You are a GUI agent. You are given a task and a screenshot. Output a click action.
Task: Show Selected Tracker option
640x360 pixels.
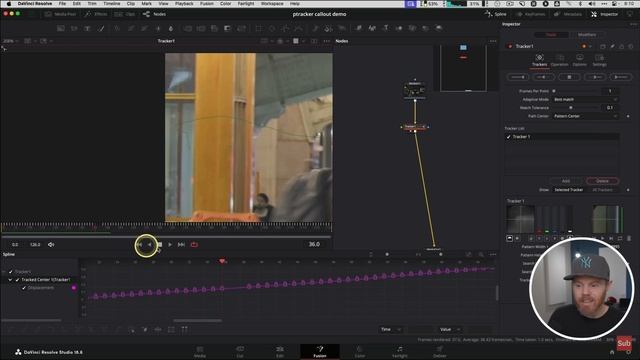click(569, 190)
